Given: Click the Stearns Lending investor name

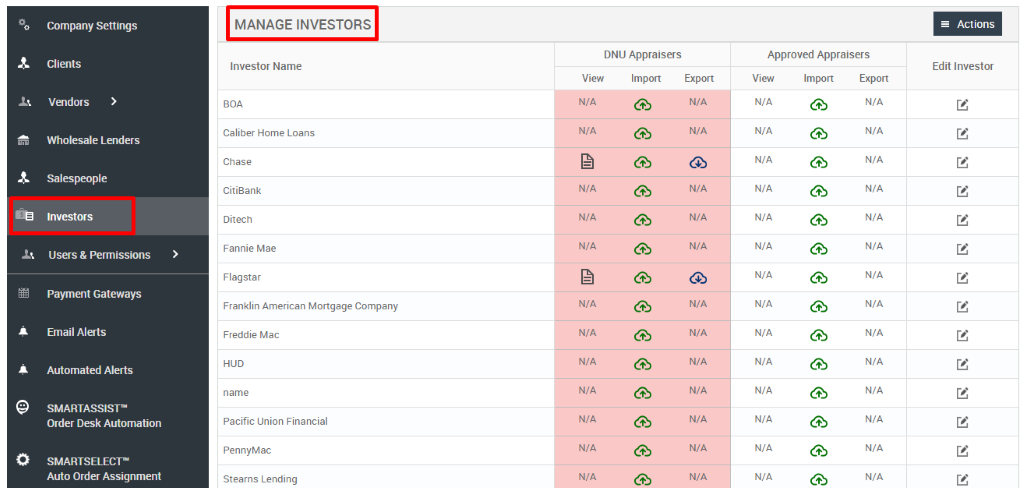Looking at the screenshot, I should 260,480.
